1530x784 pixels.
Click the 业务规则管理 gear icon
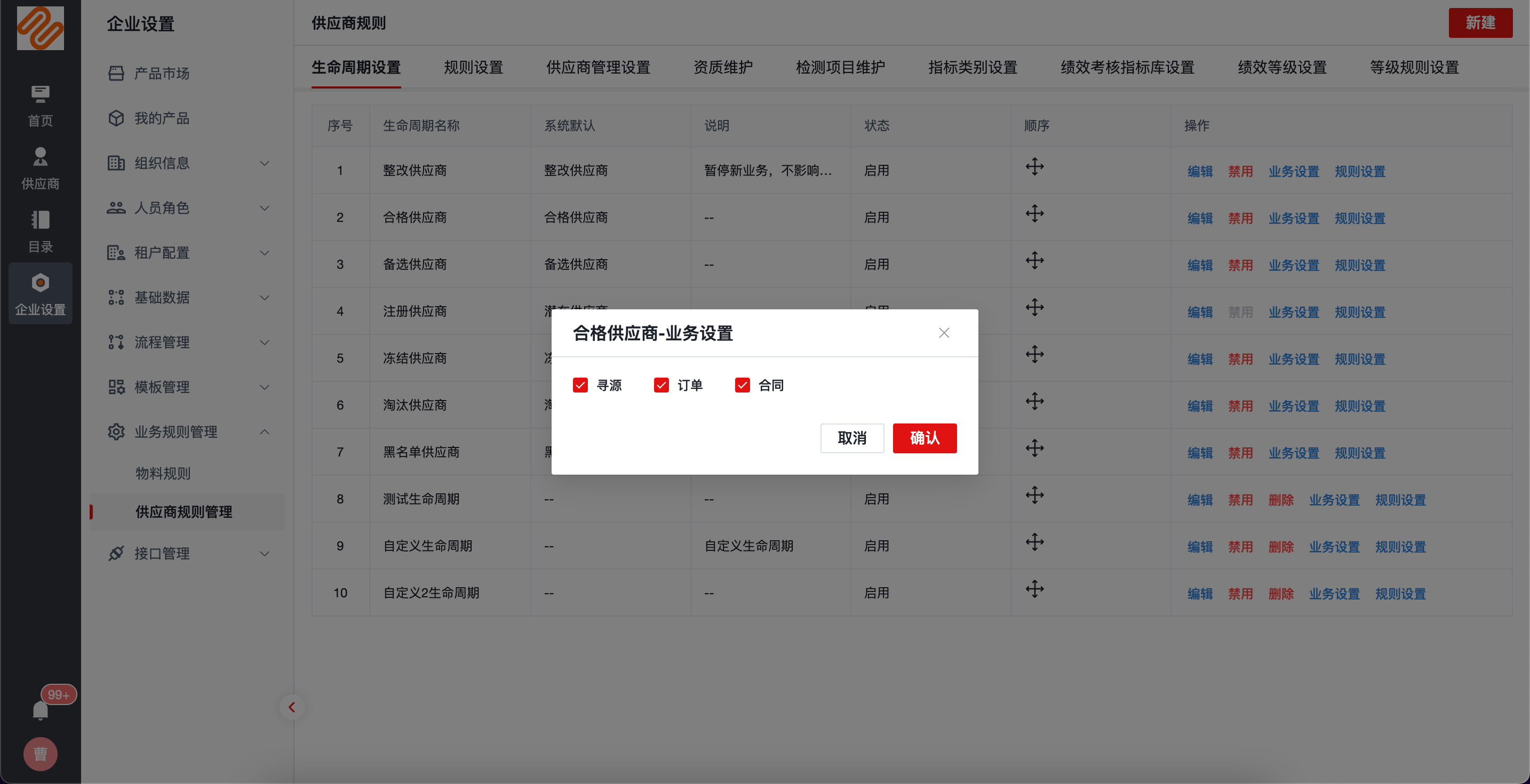116,432
